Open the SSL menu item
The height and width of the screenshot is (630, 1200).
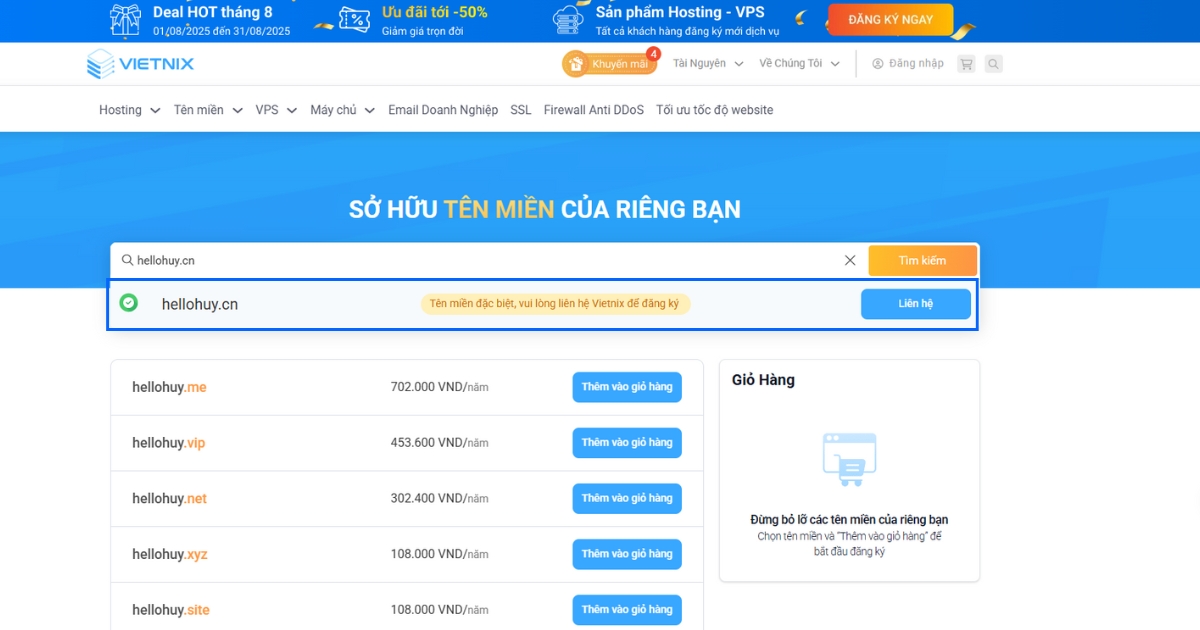tap(520, 110)
